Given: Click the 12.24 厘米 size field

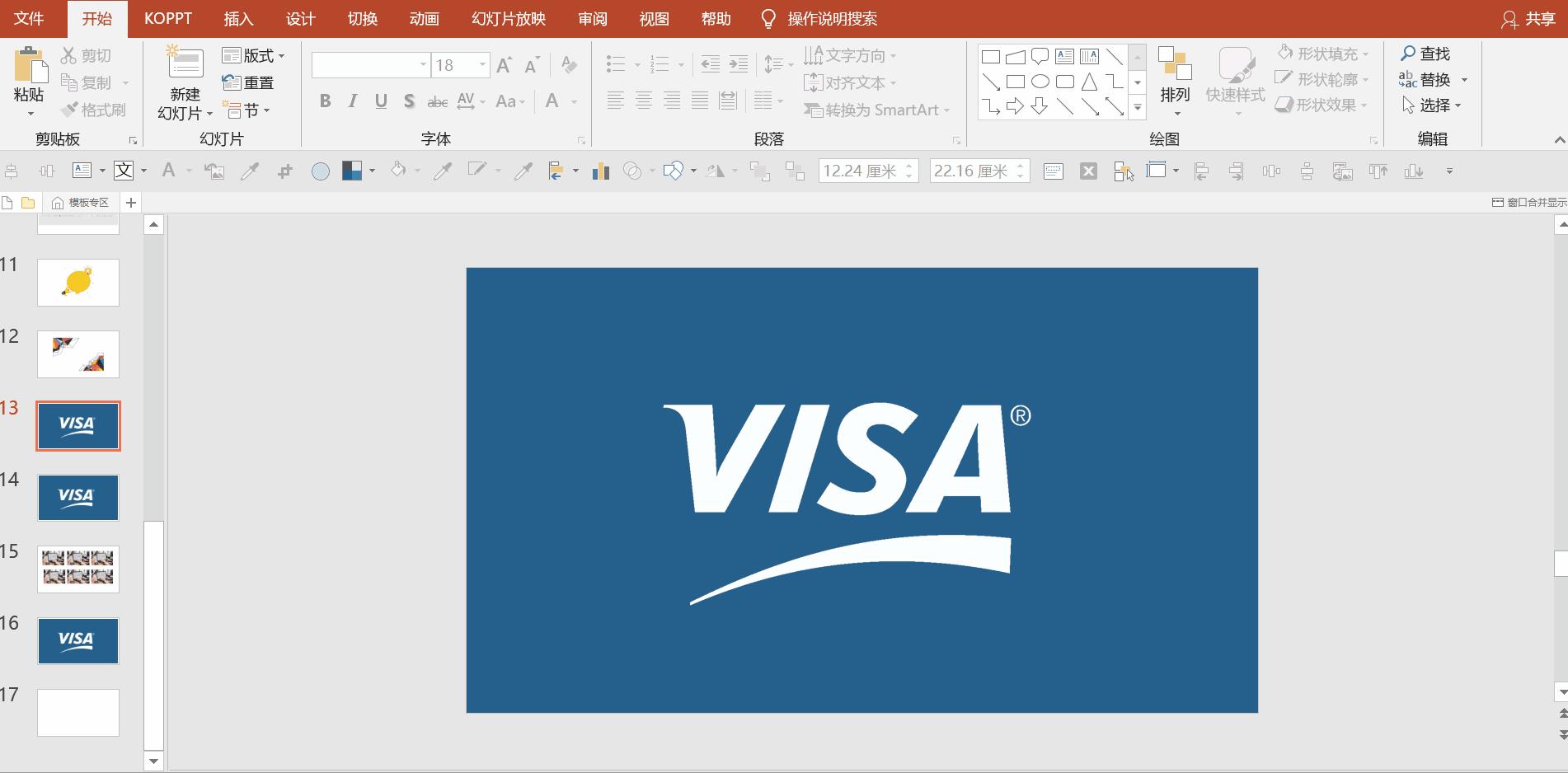Looking at the screenshot, I should point(868,171).
